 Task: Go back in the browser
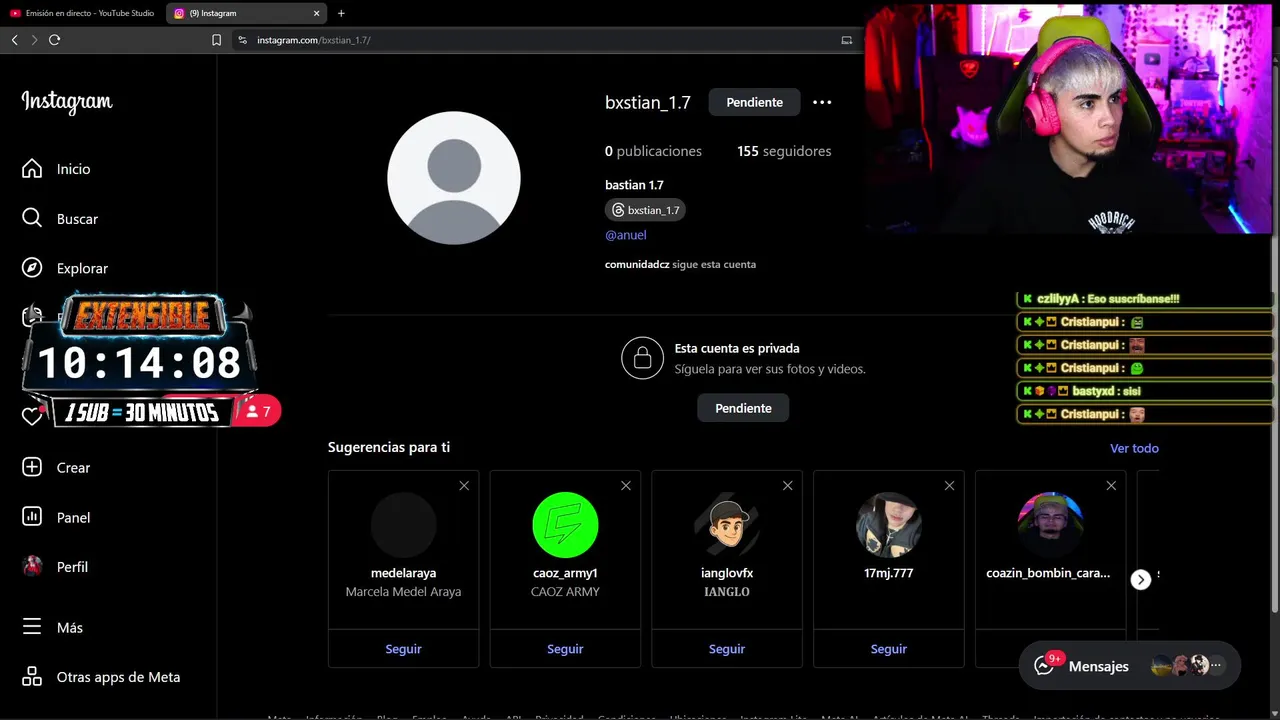[14, 40]
